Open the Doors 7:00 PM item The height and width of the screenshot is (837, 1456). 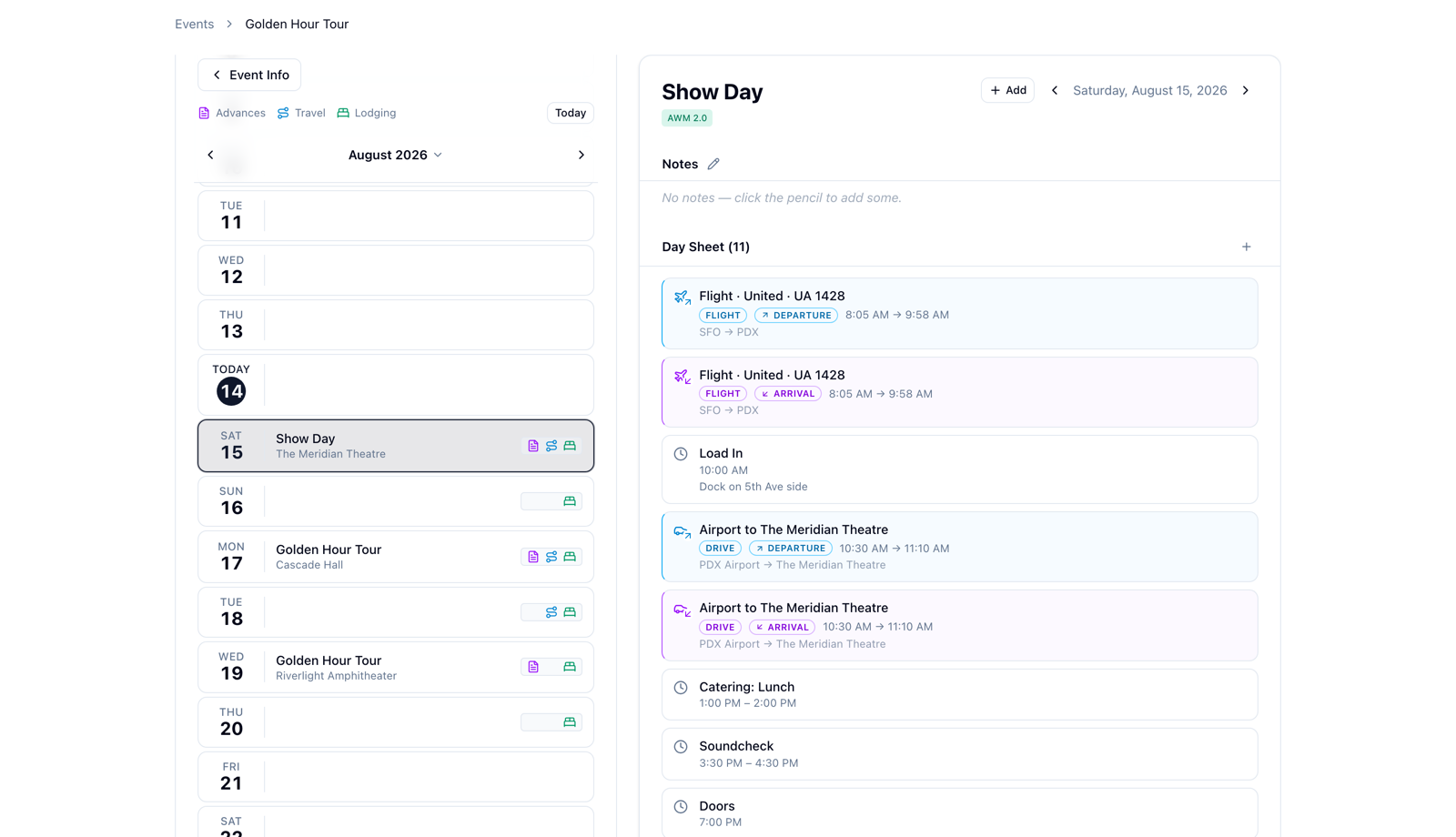[960, 813]
